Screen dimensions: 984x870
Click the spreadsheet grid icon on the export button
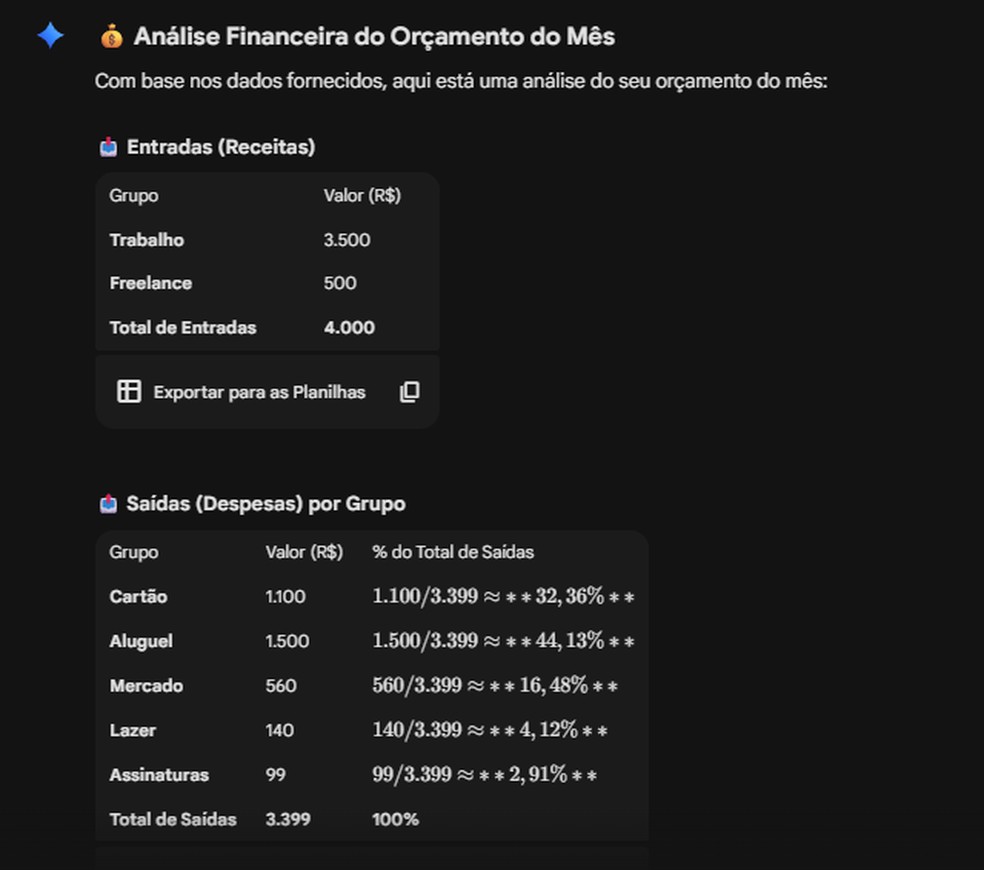(129, 391)
